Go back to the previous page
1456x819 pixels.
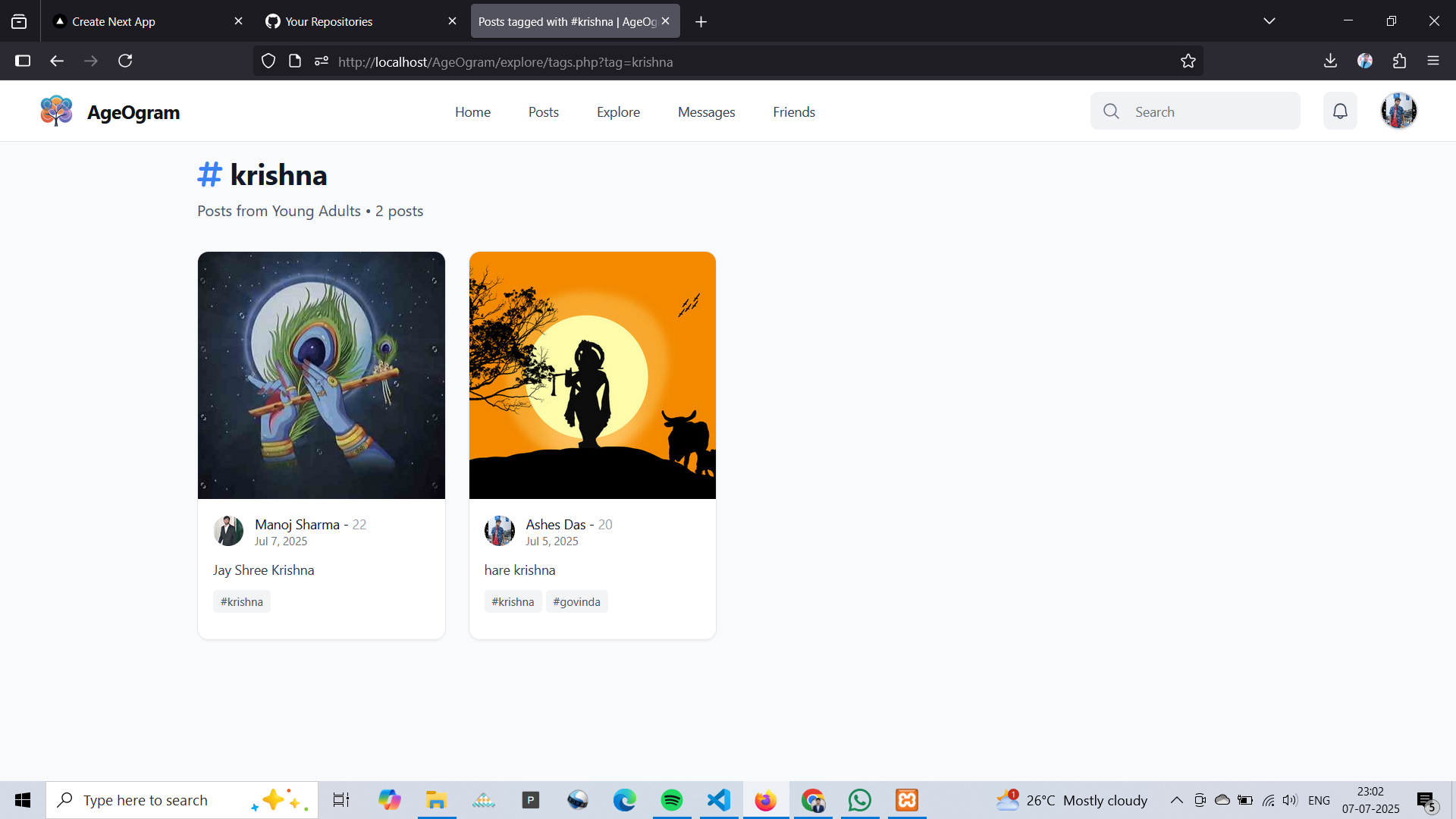click(57, 61)
